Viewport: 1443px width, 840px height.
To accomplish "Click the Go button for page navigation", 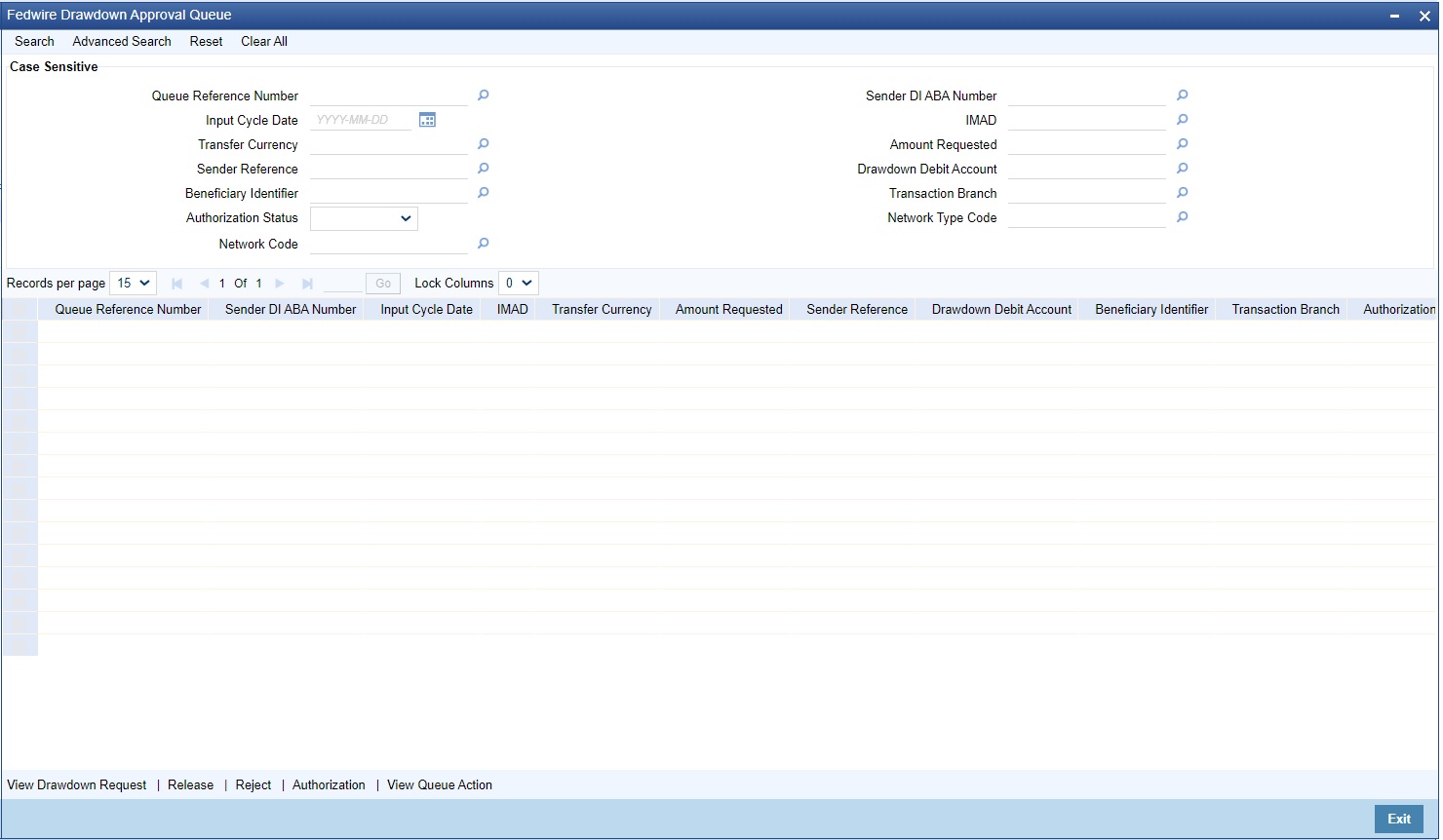I will click(x=383, y=284).
